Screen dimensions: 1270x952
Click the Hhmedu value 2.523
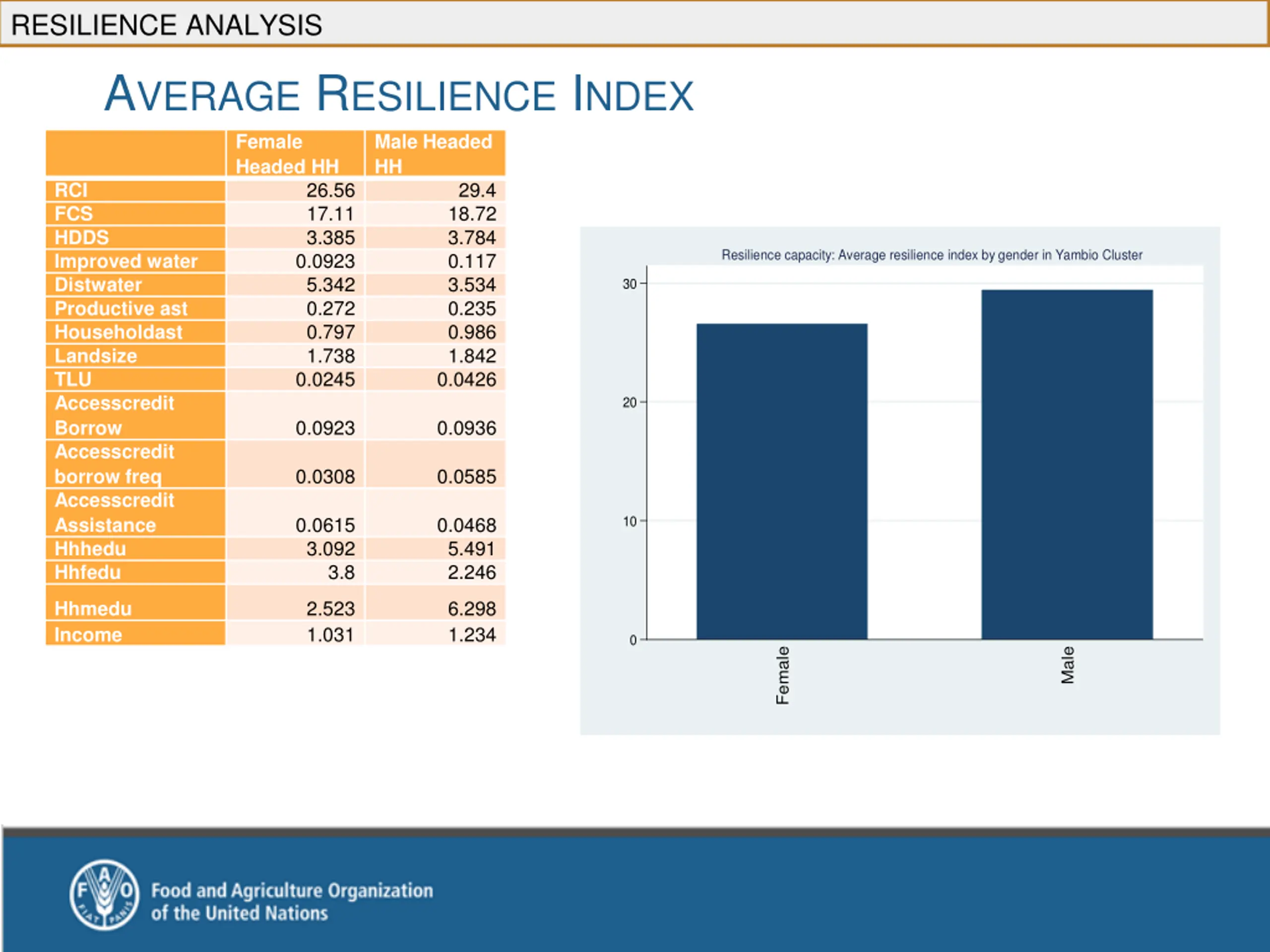click(x=330, y=609)
